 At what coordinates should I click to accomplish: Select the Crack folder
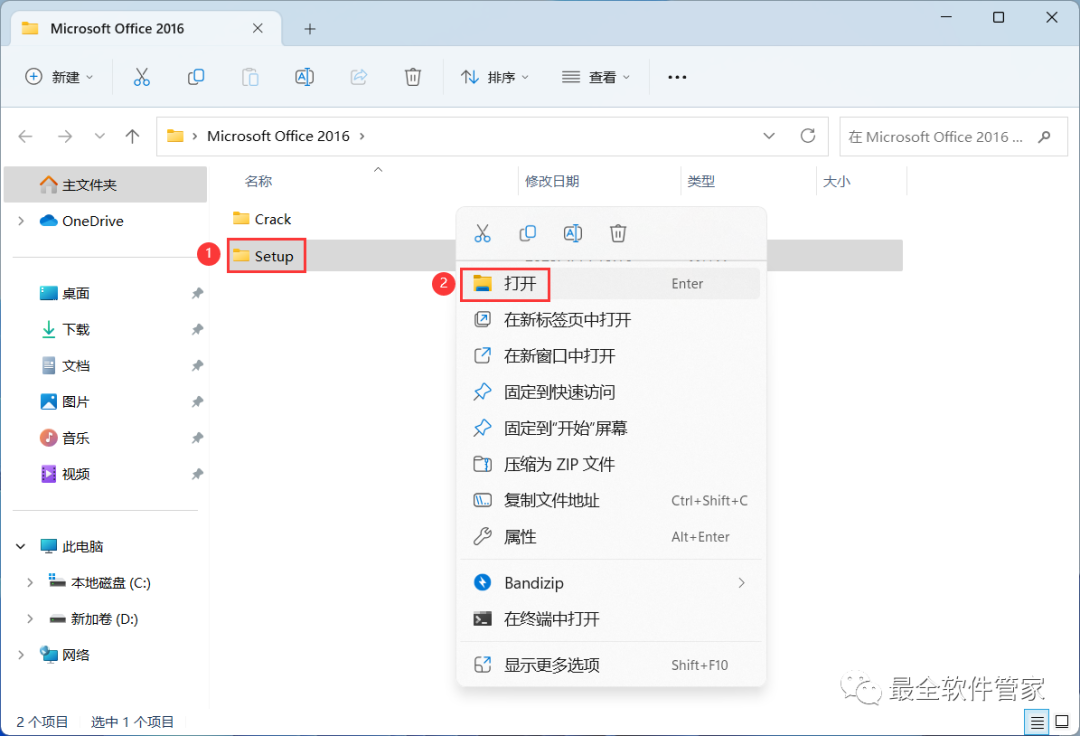pyautogui.click(x=262, y=219)
